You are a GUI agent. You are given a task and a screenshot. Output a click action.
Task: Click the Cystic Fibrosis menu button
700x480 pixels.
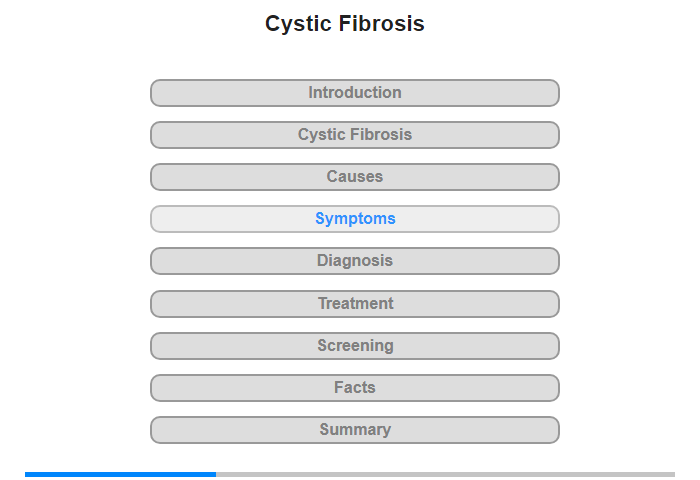[x=355, y=135]
